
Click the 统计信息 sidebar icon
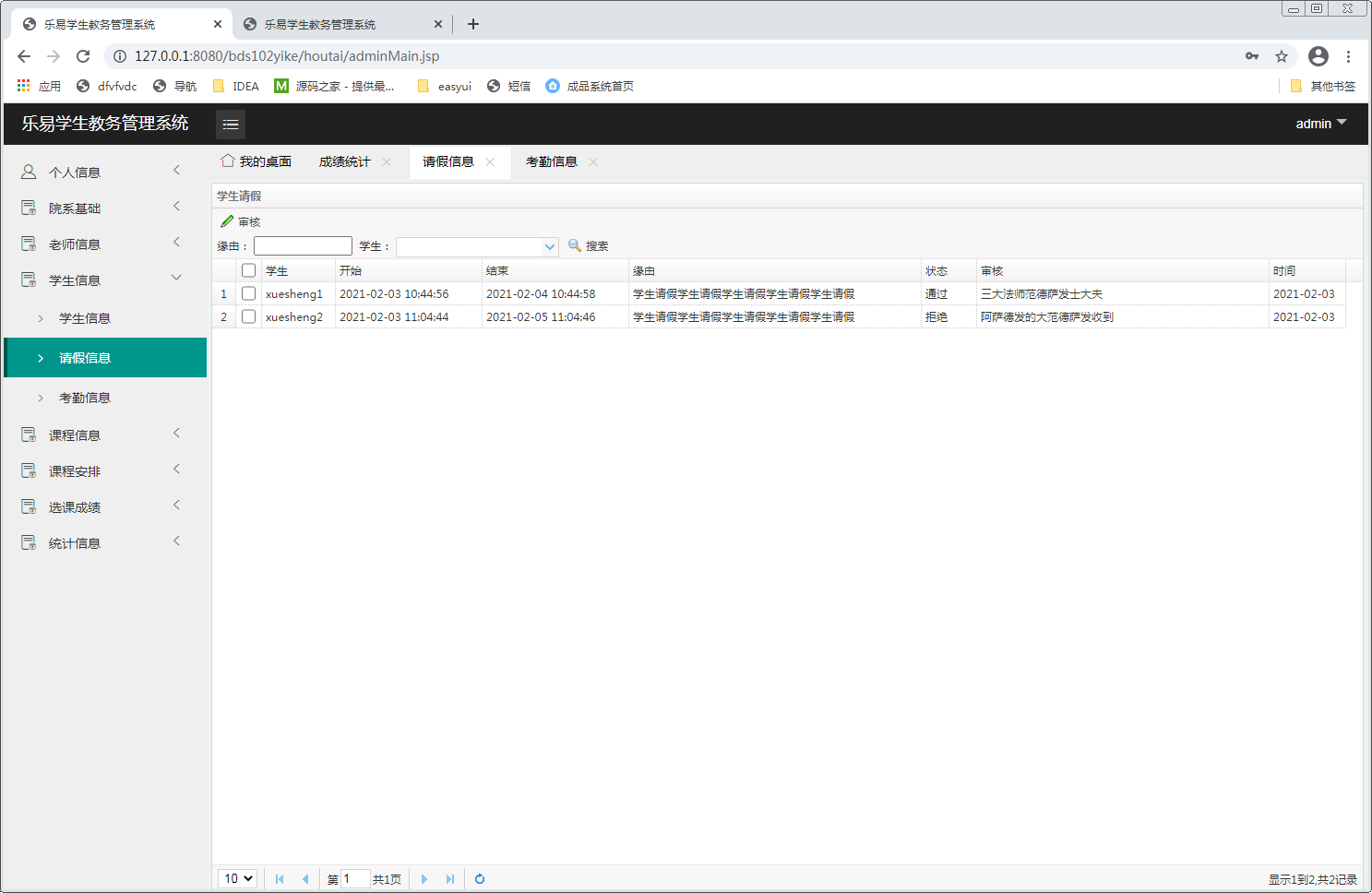29,542
